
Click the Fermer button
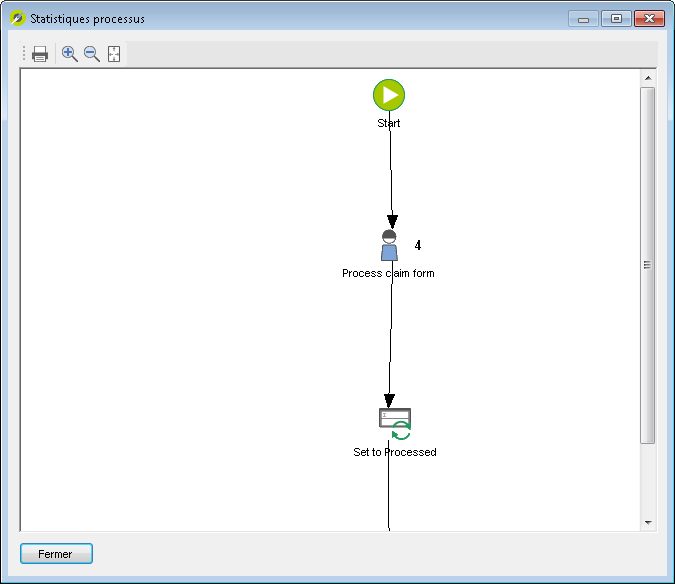pos(56,553)
